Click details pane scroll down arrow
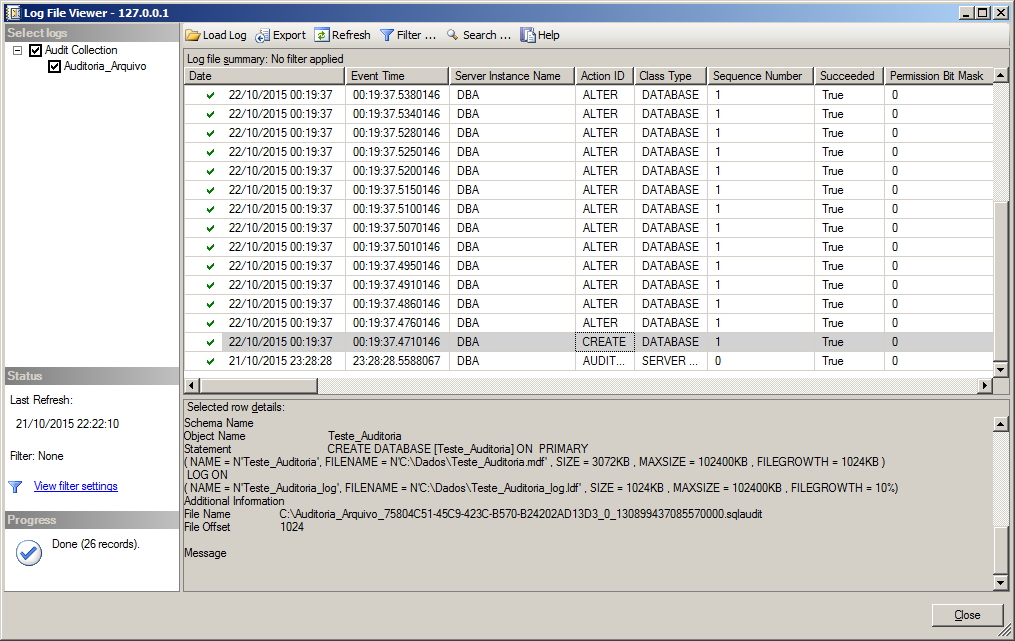The image size is (1015, 641). [x=1001, y=583]
